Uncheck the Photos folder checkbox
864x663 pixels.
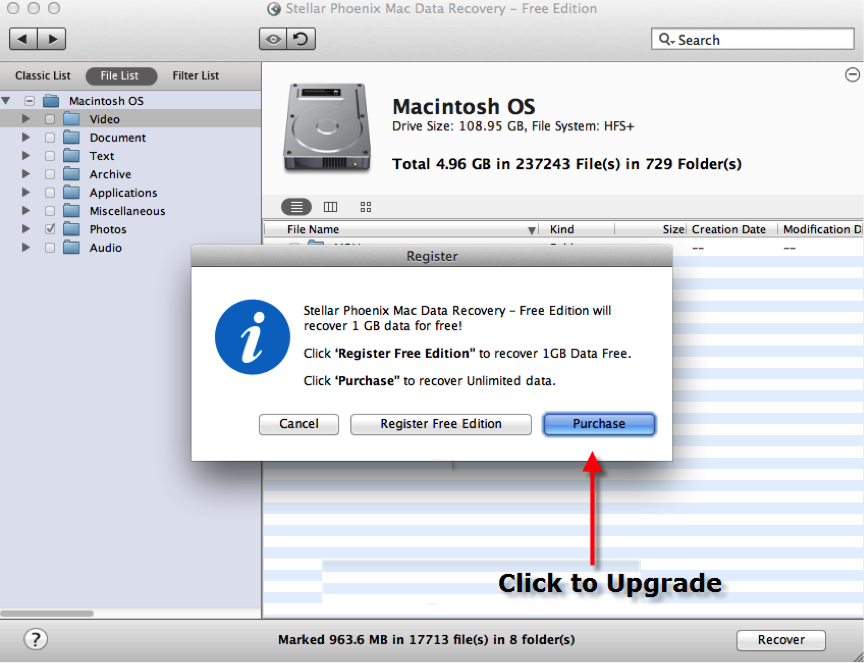50,229
